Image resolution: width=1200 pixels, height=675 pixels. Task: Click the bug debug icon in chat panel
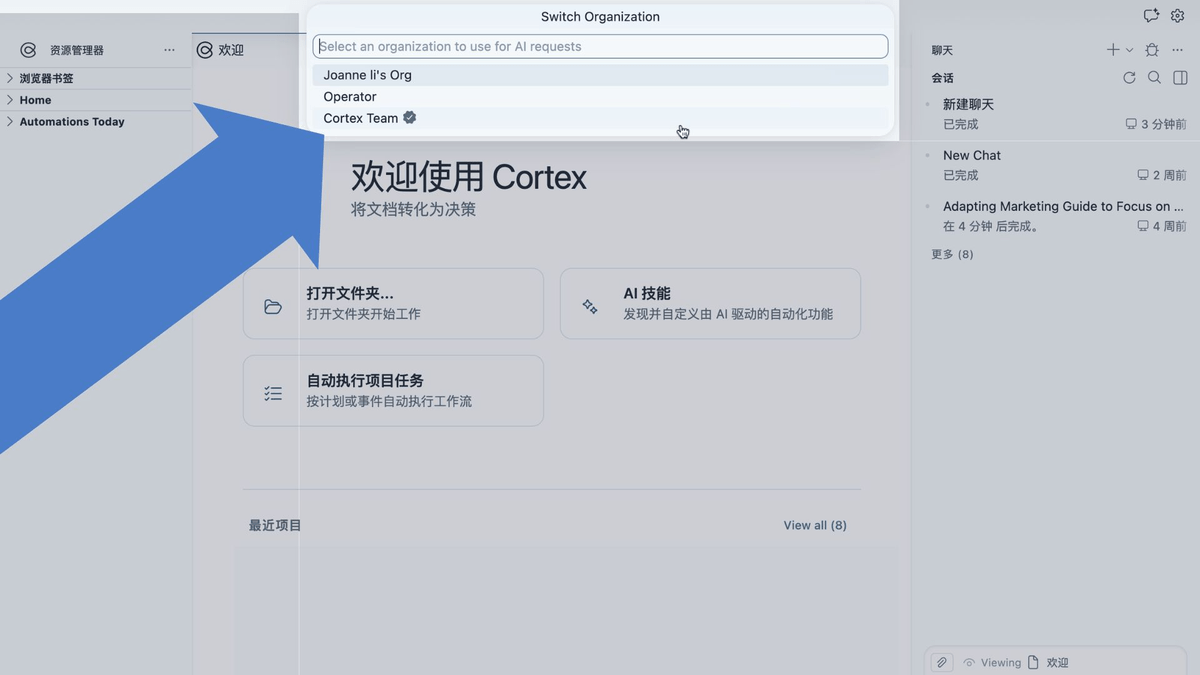[1152, 50]
